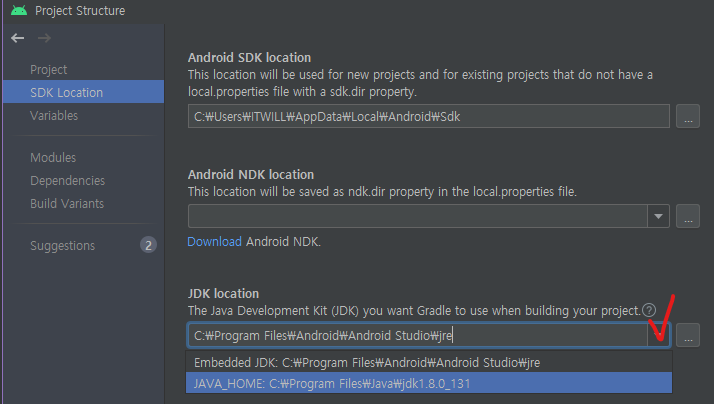The width and height of the screenshot is (714, 404).
Task: Click the 'JDK location' heading
Action: (223, 293)
